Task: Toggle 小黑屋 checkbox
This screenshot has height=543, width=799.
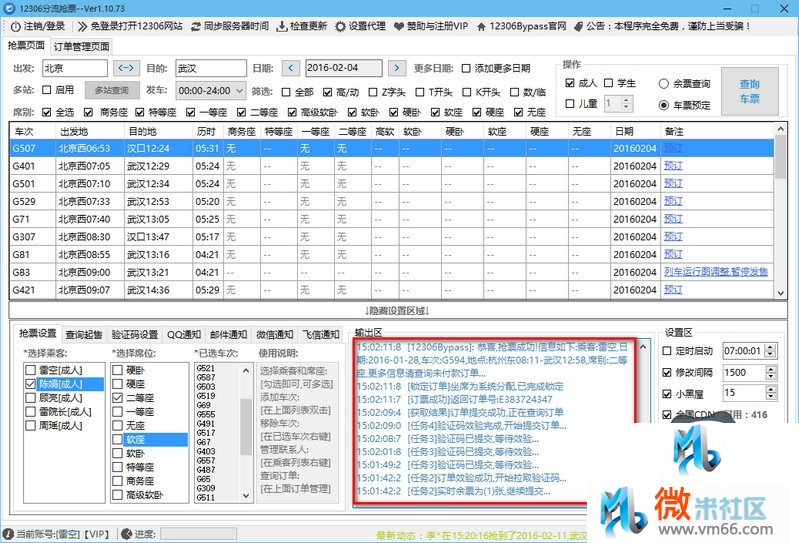Action: coord(667,394)
